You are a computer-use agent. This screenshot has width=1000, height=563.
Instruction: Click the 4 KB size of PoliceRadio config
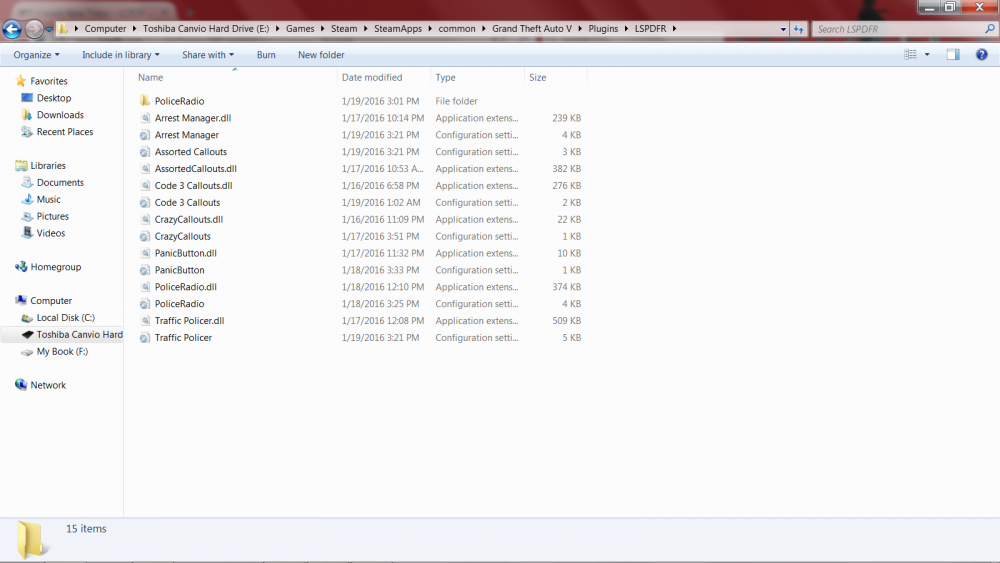571,304
